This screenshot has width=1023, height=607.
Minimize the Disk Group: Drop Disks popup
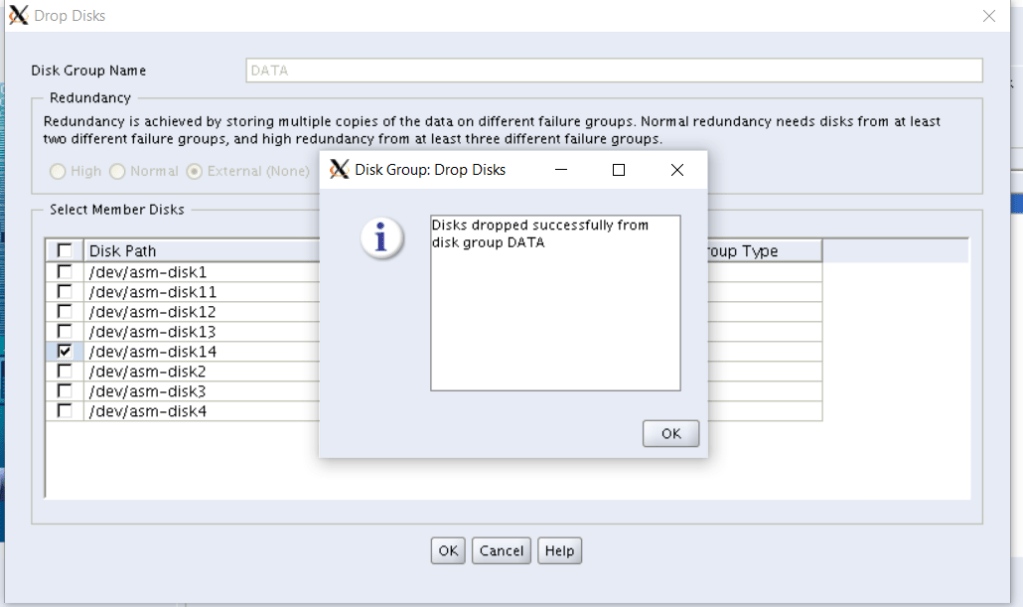pos(561,170)
